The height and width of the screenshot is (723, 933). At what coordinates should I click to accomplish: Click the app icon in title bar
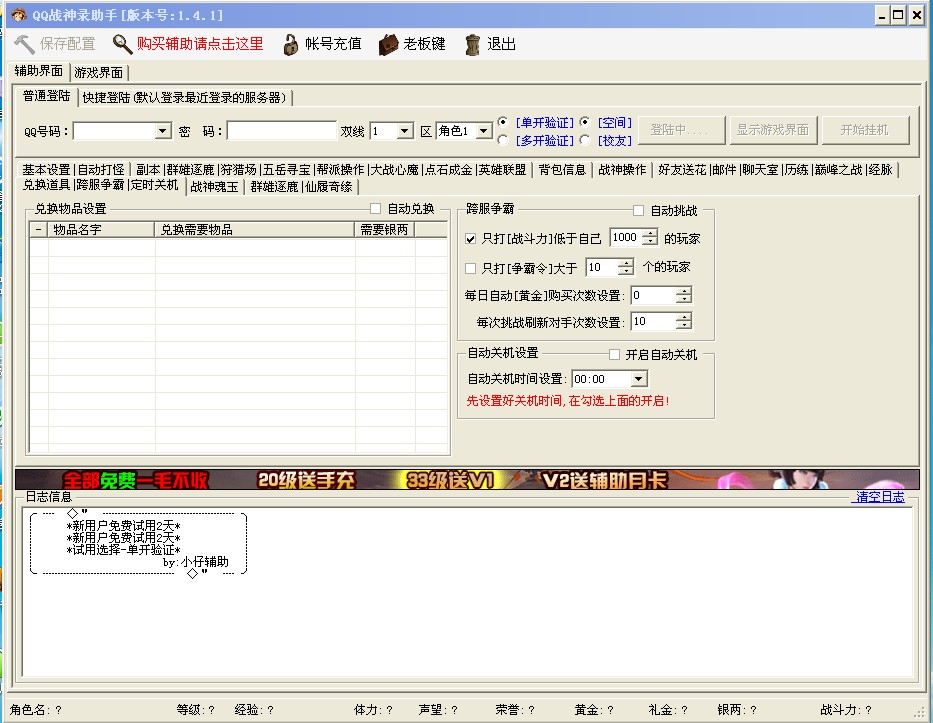tap(19, 14)
